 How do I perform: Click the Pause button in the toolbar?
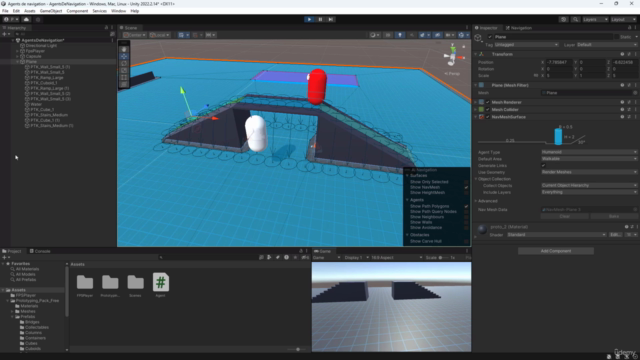pyautogui.click(x=320, y=19)
